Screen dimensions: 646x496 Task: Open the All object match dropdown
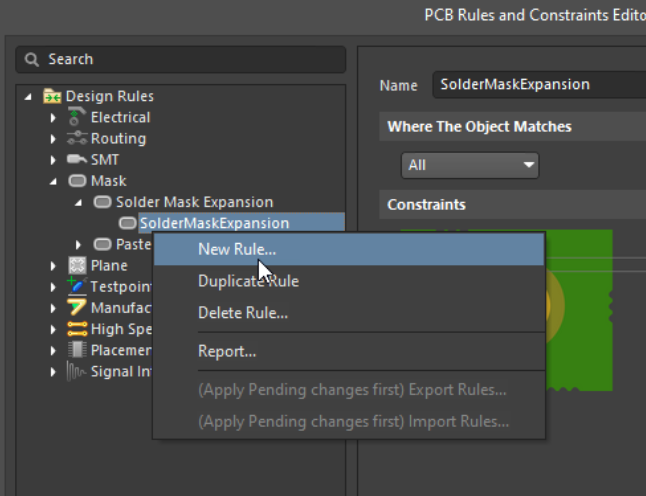pos(470,165)
